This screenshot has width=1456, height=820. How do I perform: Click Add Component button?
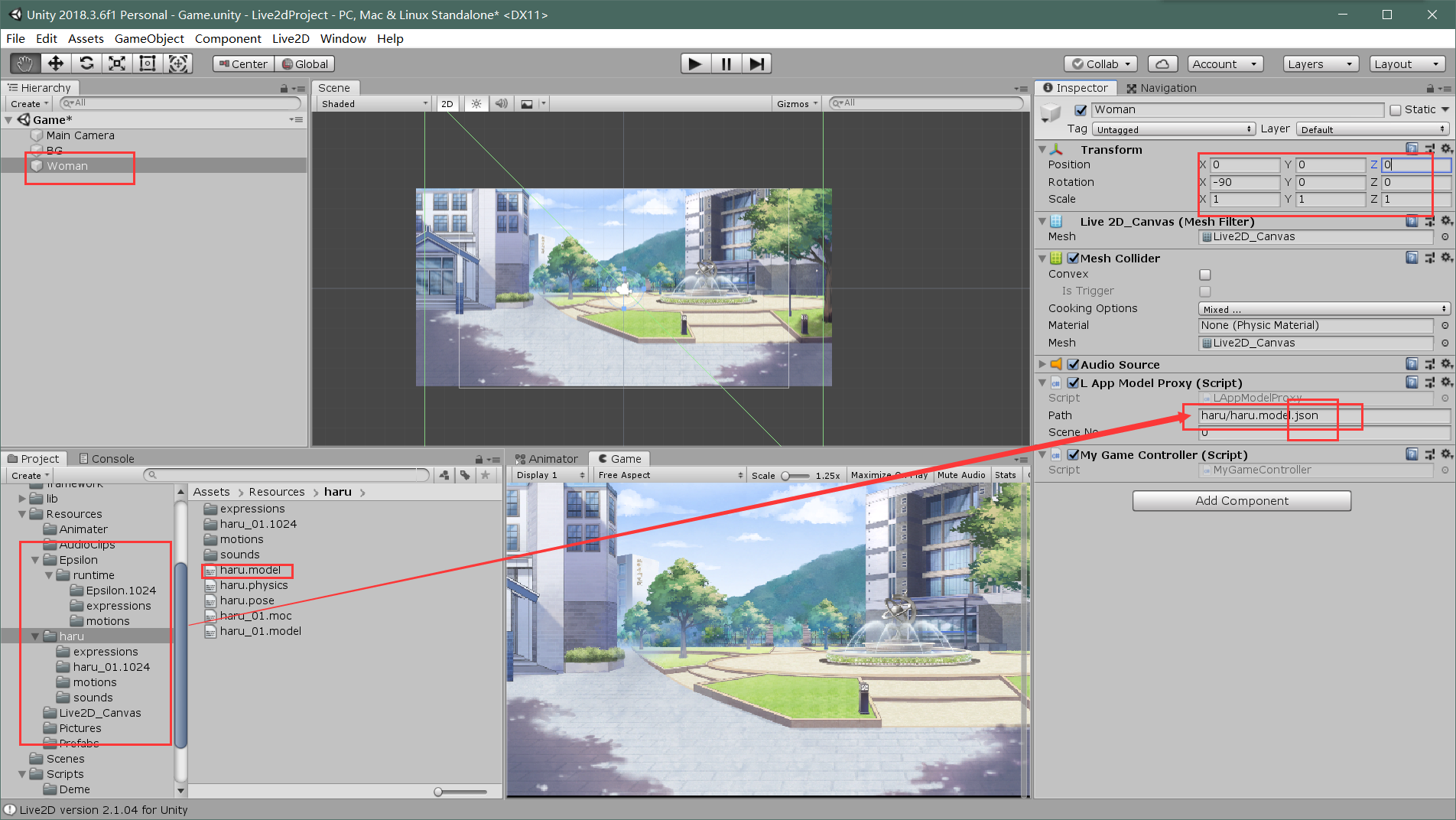1241,500
